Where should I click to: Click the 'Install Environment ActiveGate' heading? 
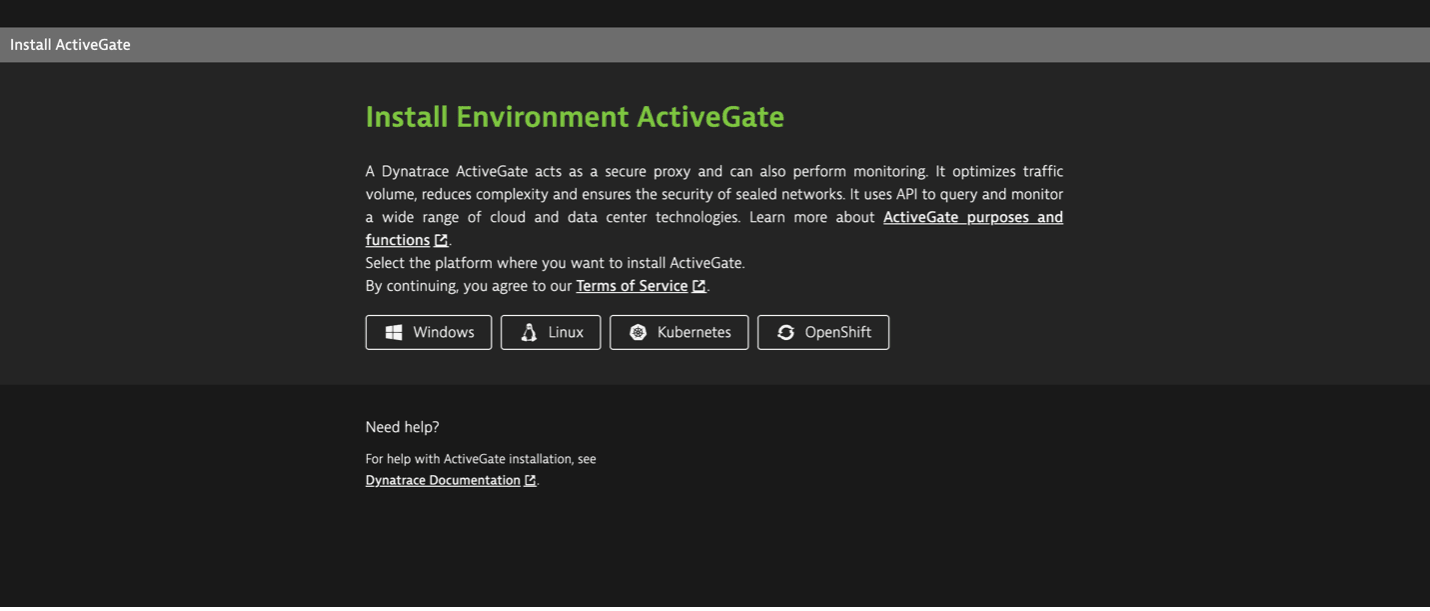[575, 117]
